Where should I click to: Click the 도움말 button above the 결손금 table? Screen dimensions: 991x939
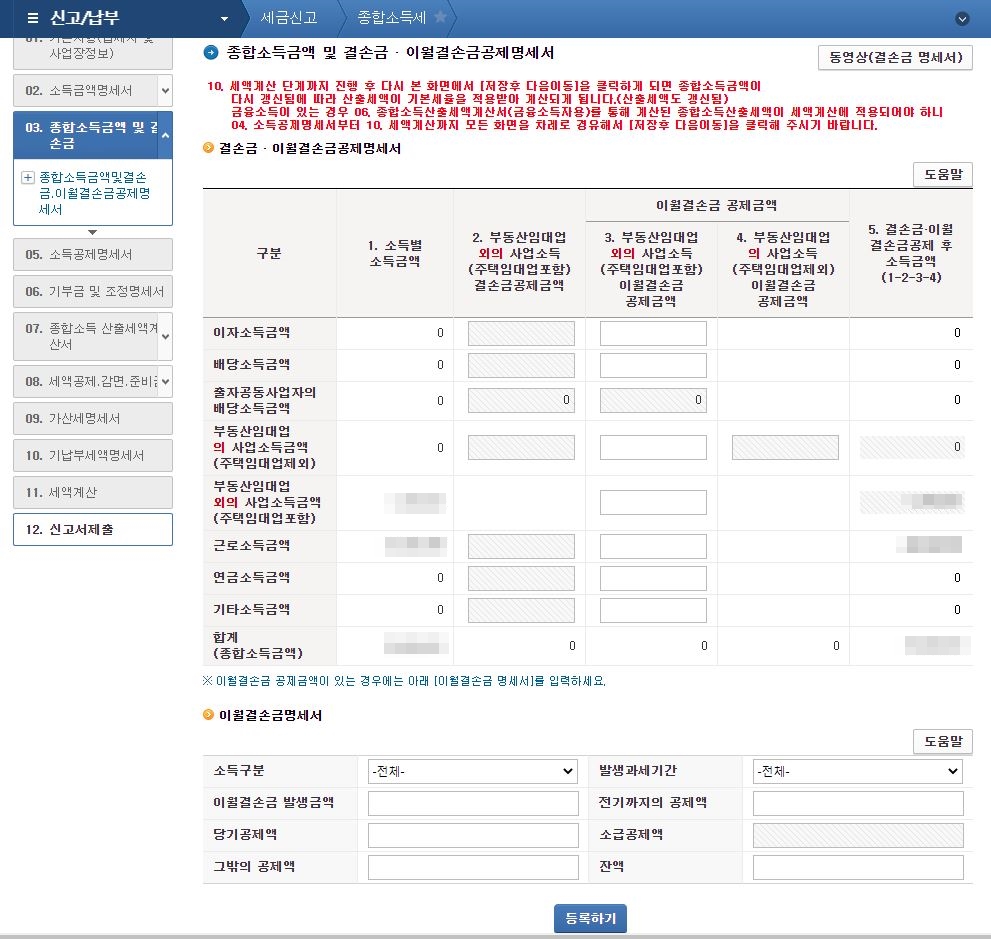click(942, 174)
